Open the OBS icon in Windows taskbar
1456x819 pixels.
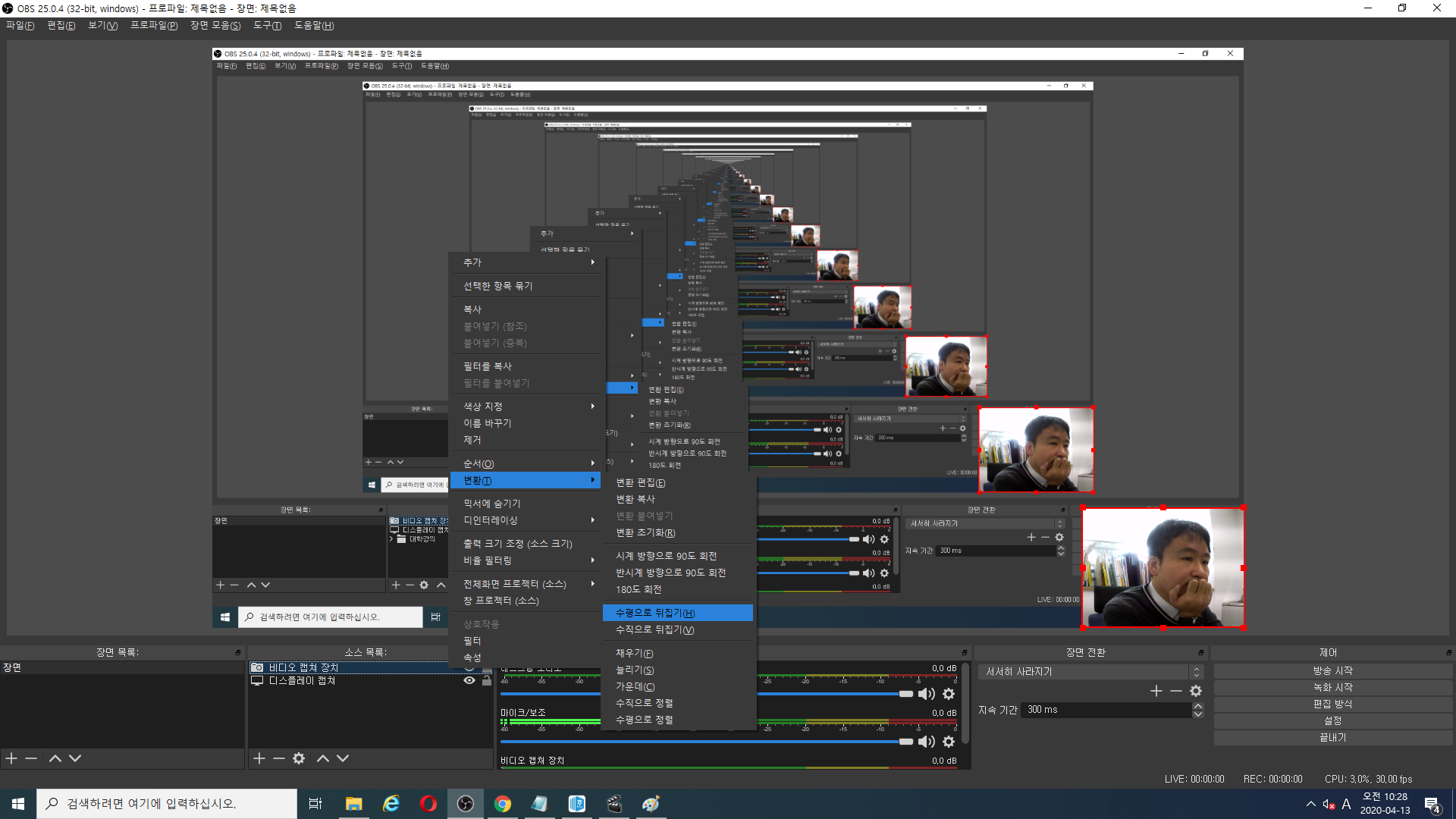tap(466, 804)
